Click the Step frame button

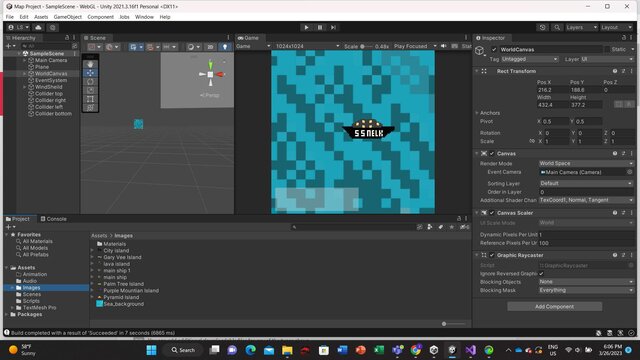[x=333, y=27]
